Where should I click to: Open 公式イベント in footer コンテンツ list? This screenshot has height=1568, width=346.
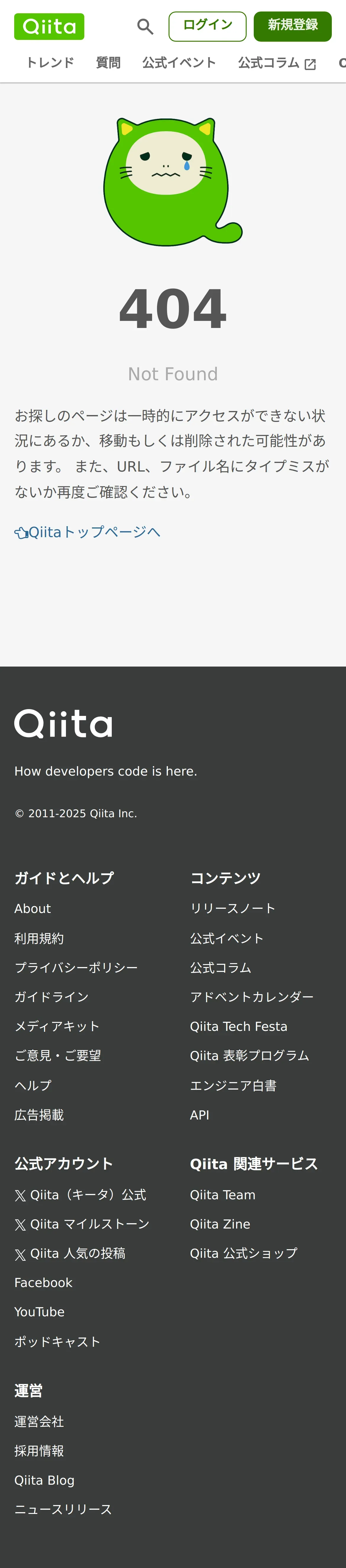click(227, 938)
